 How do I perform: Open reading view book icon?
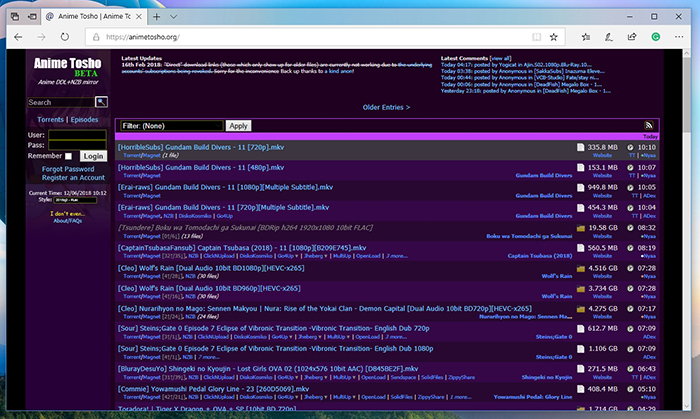pyautogui.click(x=536, y=37)
